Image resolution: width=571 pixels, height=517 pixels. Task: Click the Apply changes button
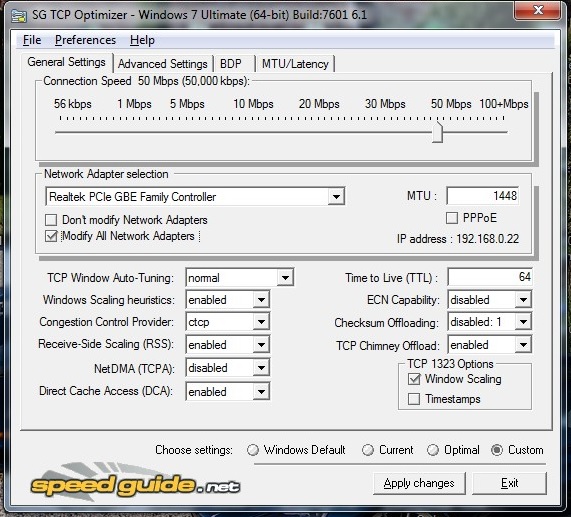[419, 483]
